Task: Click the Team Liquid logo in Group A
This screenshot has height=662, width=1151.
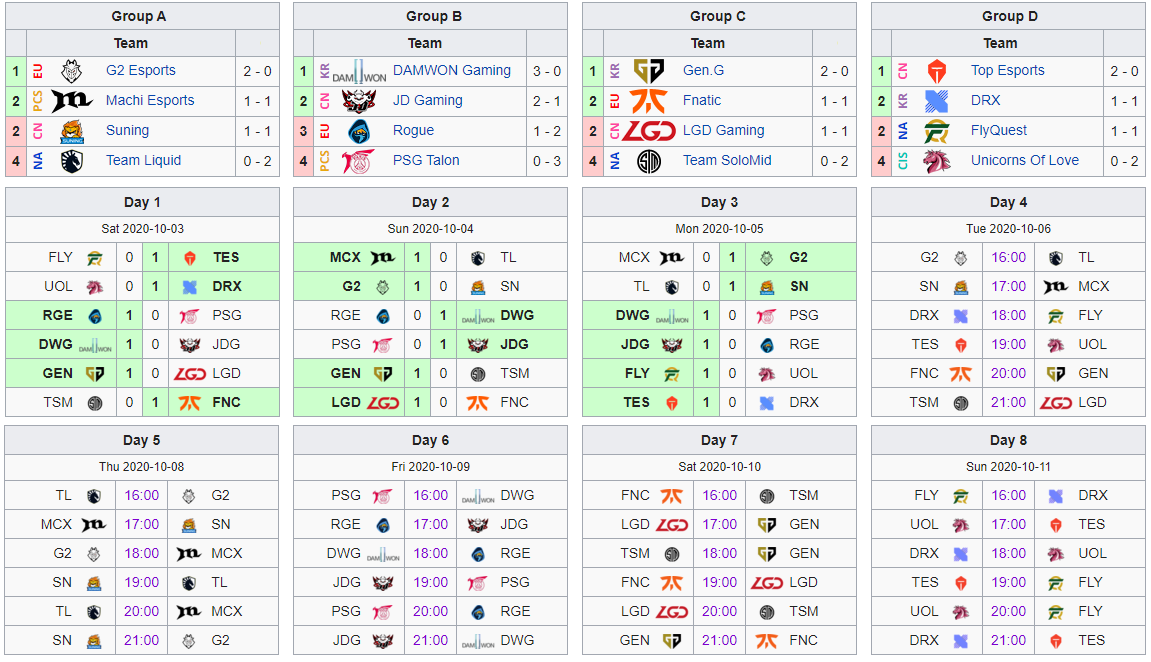Action: [72, 161]
